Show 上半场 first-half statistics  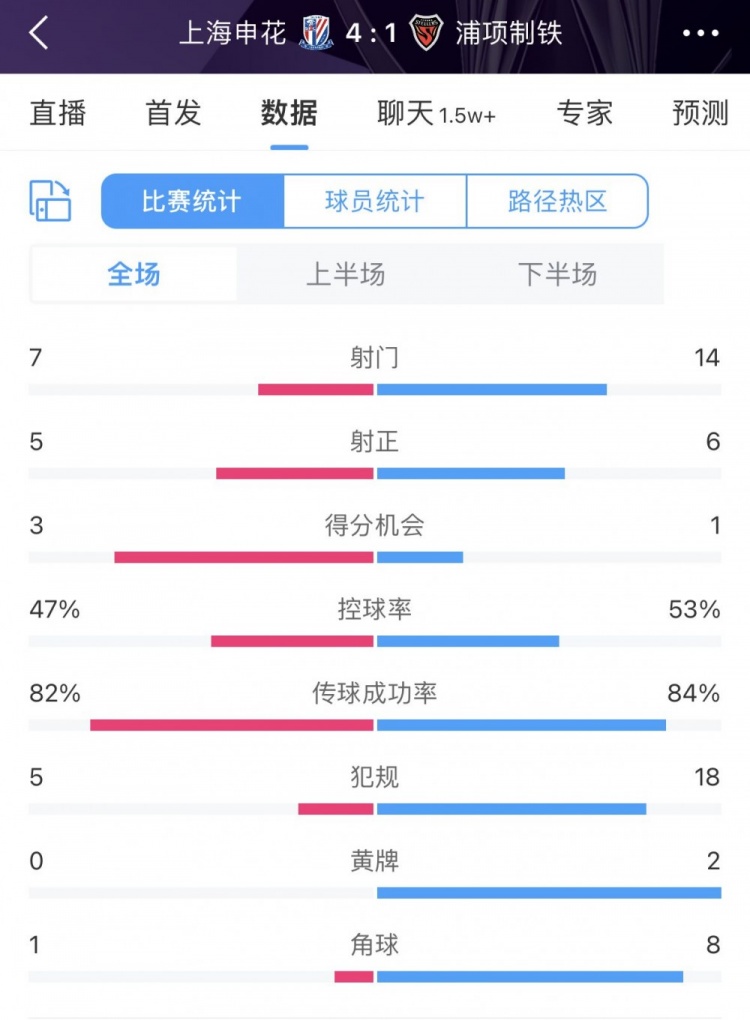pyautogui.click(x=346, y=274)
